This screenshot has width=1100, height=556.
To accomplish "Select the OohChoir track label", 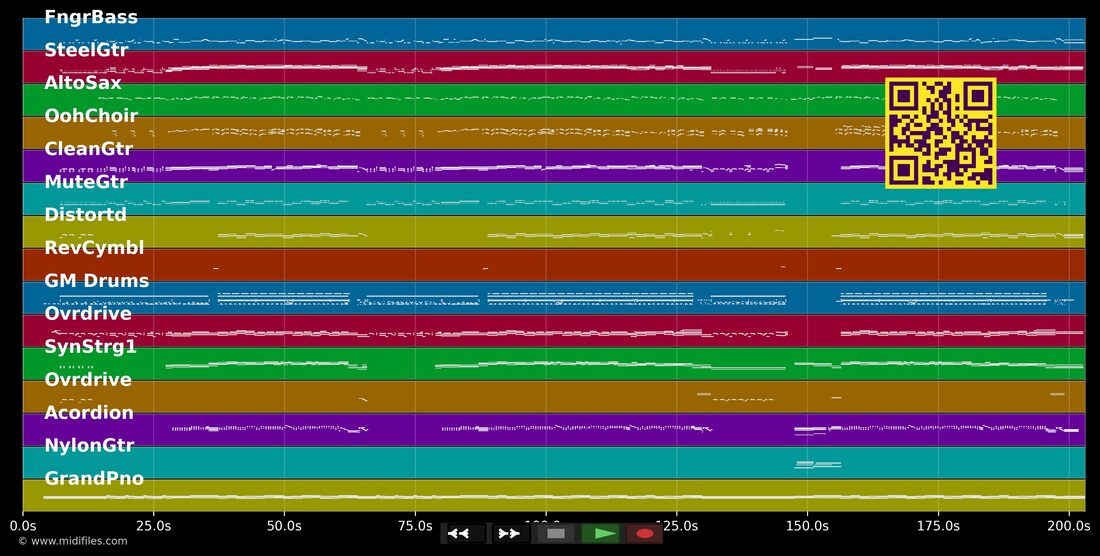I will 91,116.
